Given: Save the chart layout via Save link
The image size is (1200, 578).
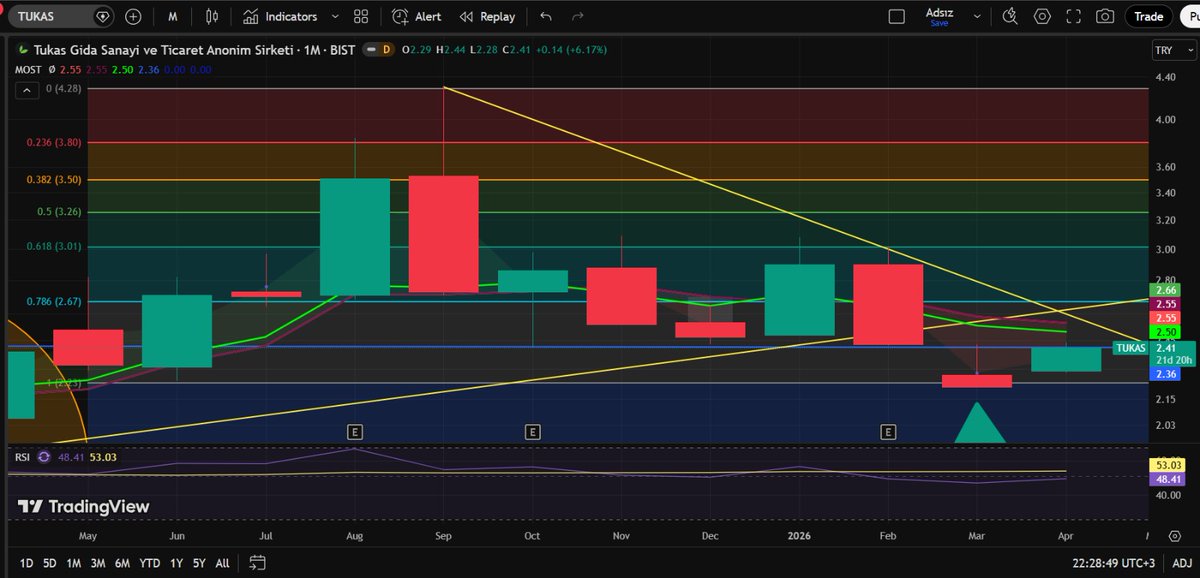Looking at the screenshot, I should click(x=939, y=23).
